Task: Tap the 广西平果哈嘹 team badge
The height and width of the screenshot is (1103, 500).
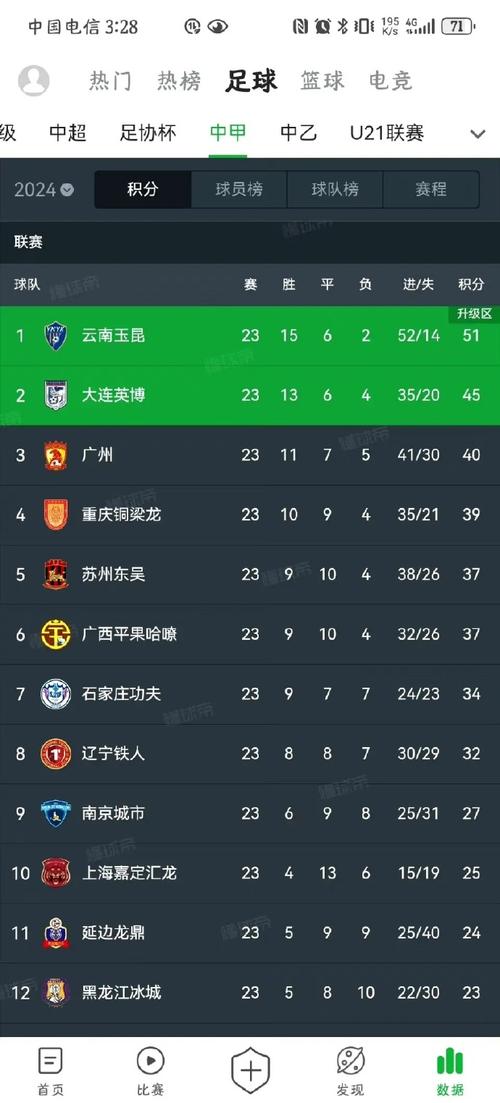Action: click(x=56, y=635)
